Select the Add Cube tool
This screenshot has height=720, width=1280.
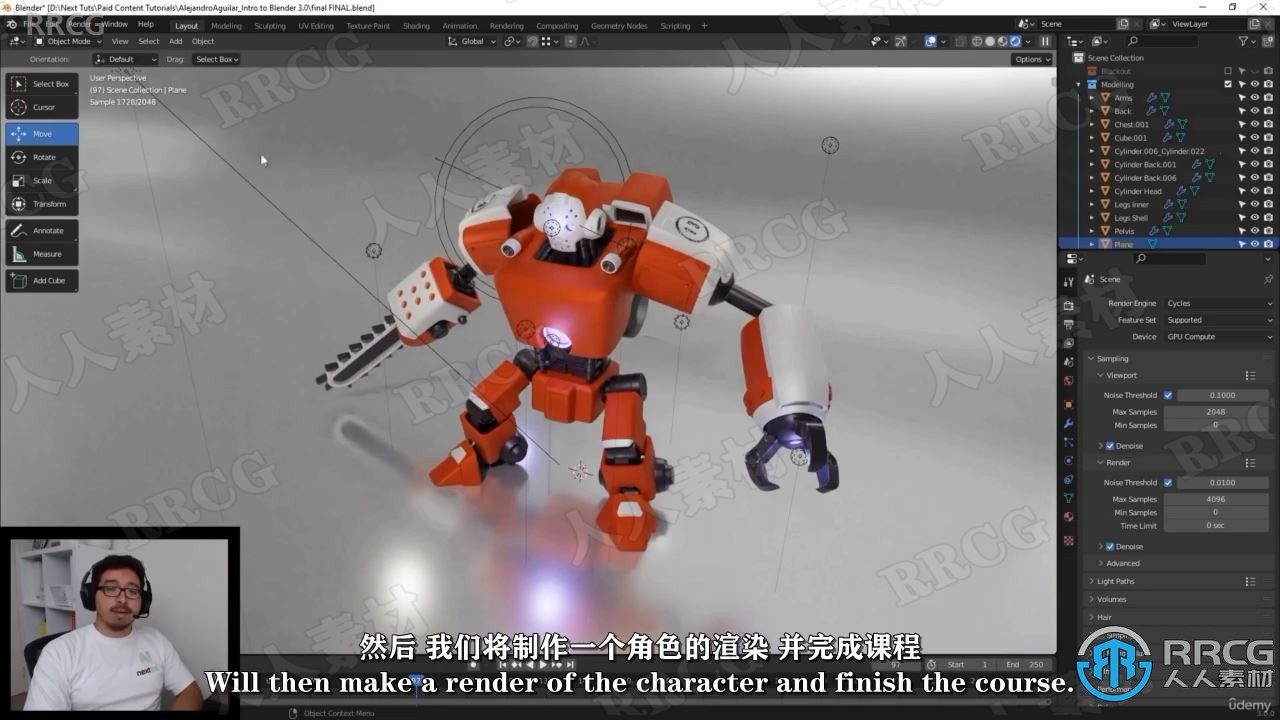pyautogui.click(x=41, y=281)
